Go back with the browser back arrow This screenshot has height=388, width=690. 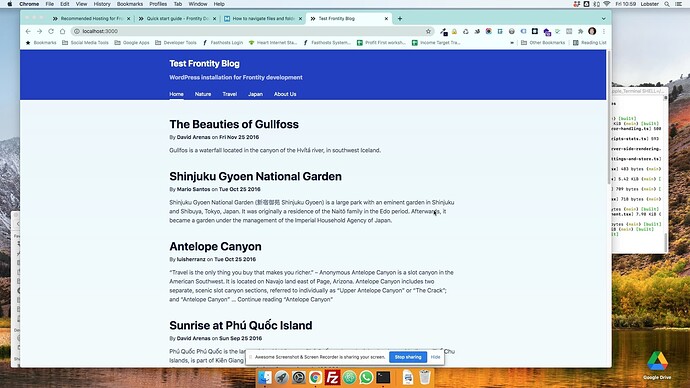[x=28, y=31]
